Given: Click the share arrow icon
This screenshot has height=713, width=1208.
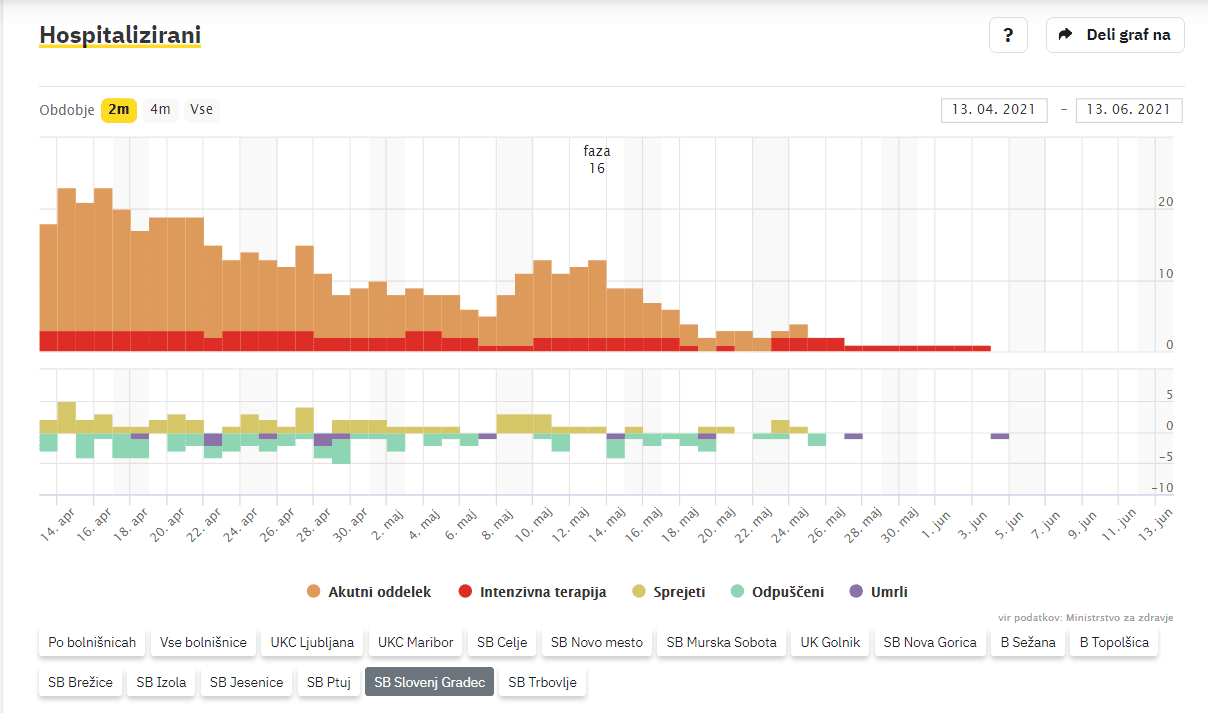Looking at the screenshot, I should (1067, 35).
